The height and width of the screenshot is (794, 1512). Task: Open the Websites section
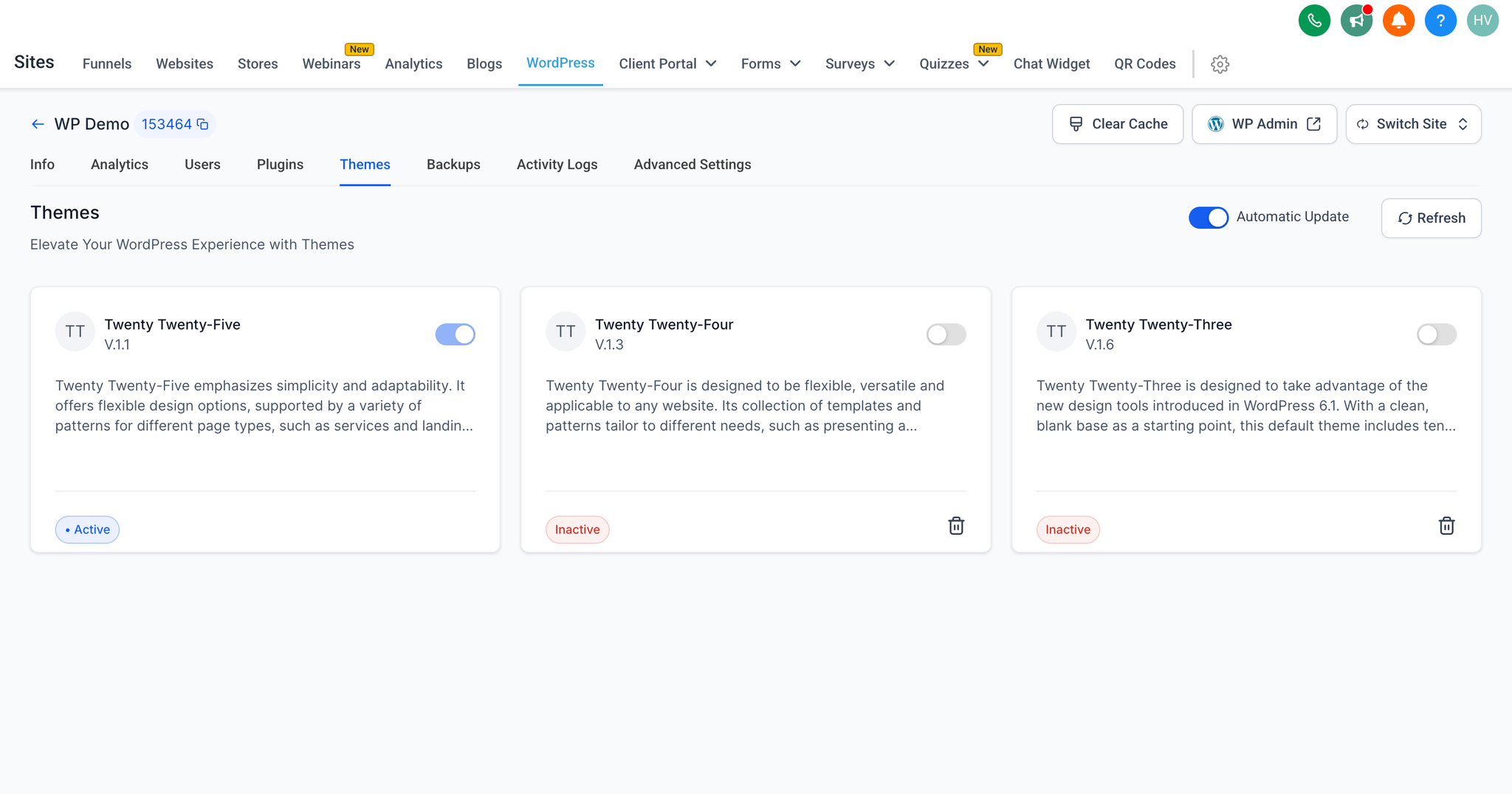point(185,63)
